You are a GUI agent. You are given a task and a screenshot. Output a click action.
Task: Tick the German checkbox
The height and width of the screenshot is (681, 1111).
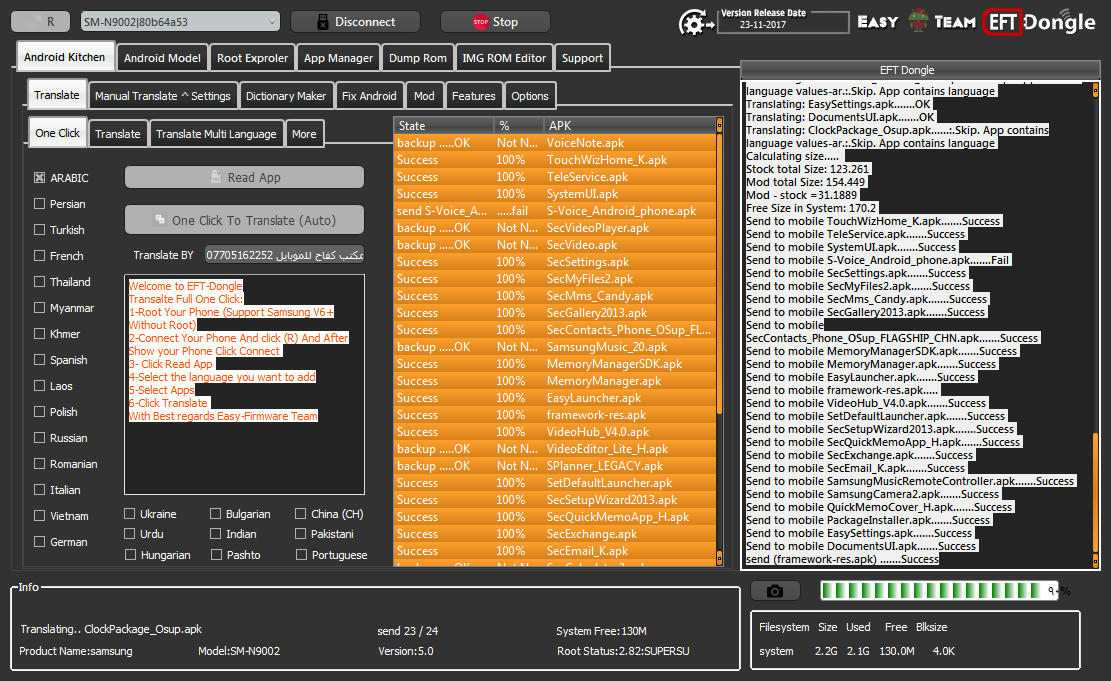(x=40, y=542)
